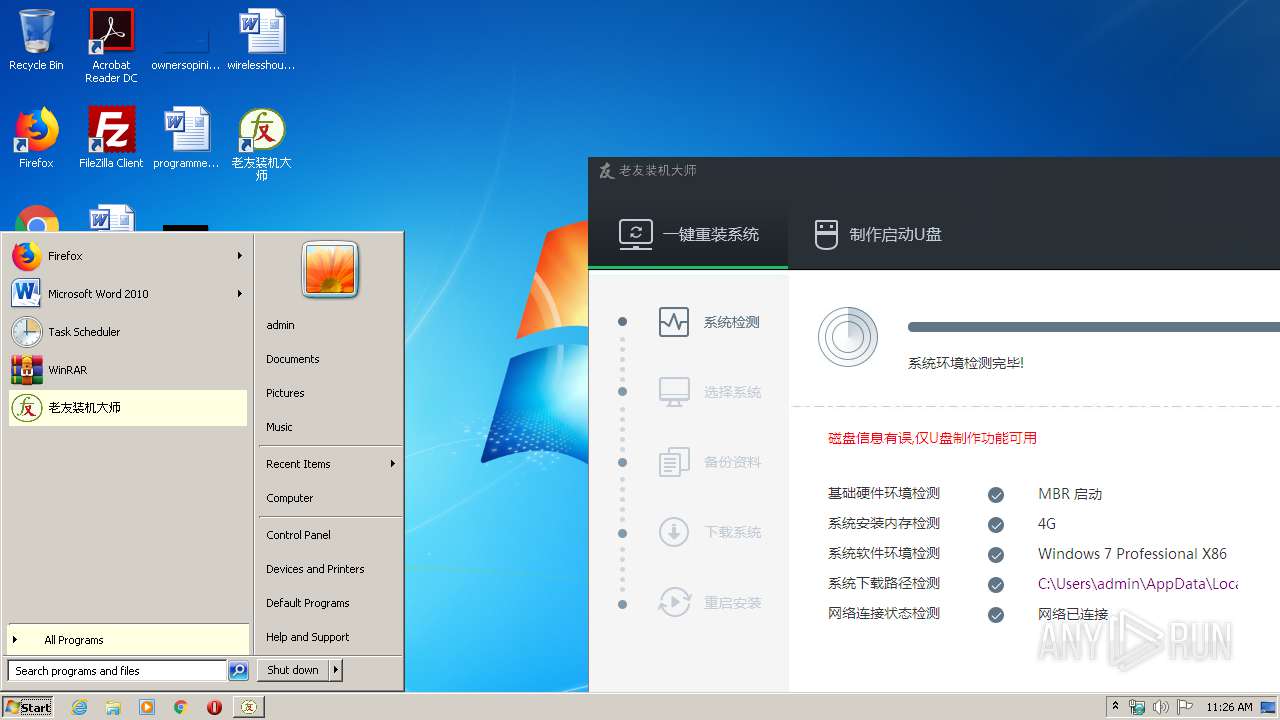Switch to 老友装机大师 taskbar button
Image resolution: width=1280 pixels, height=720 pixels.
tap(249, 707)
